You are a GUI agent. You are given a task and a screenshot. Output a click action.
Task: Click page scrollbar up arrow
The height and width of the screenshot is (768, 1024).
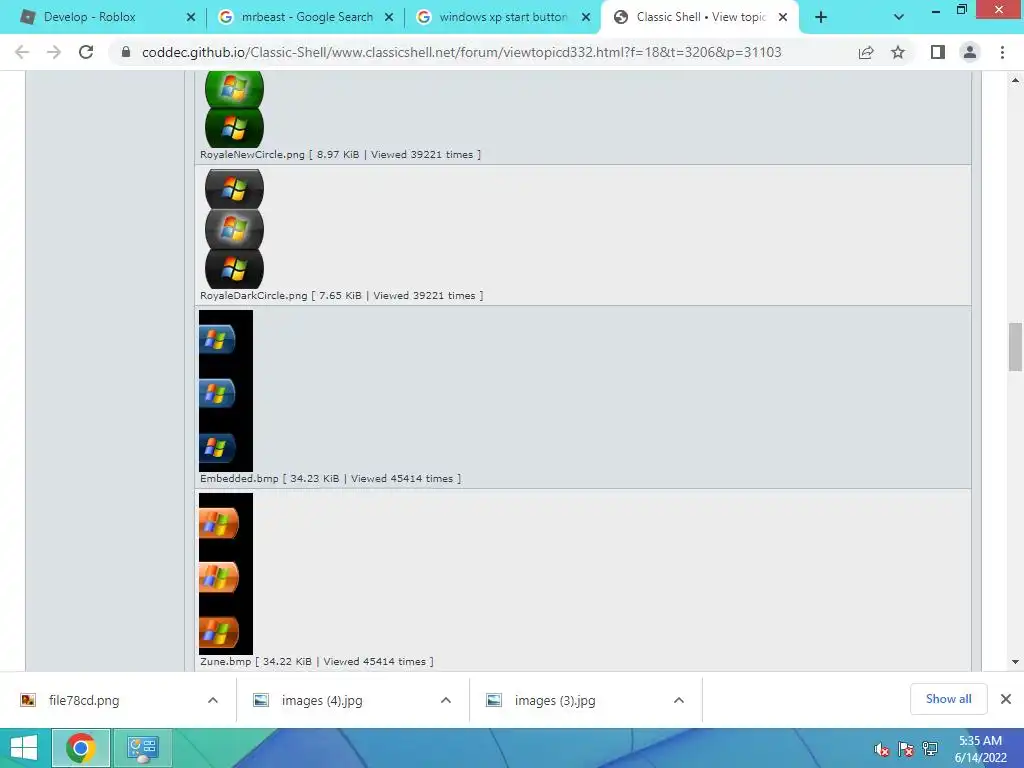(x=1016, y=80)
